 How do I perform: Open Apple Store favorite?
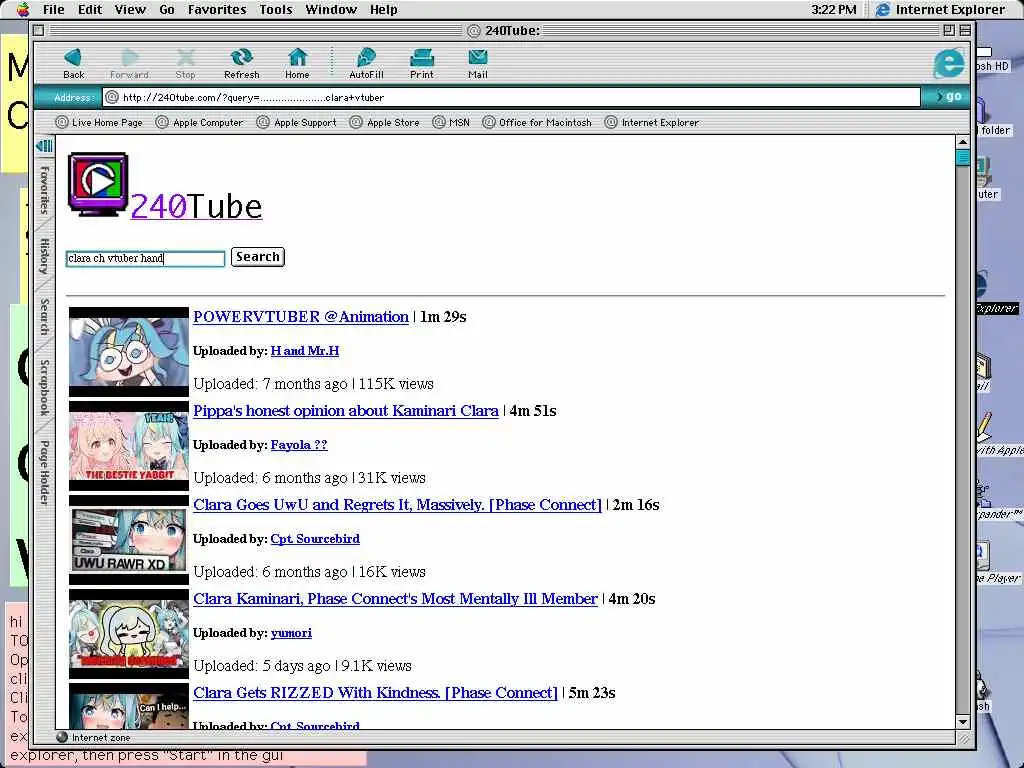click(385, 122)
